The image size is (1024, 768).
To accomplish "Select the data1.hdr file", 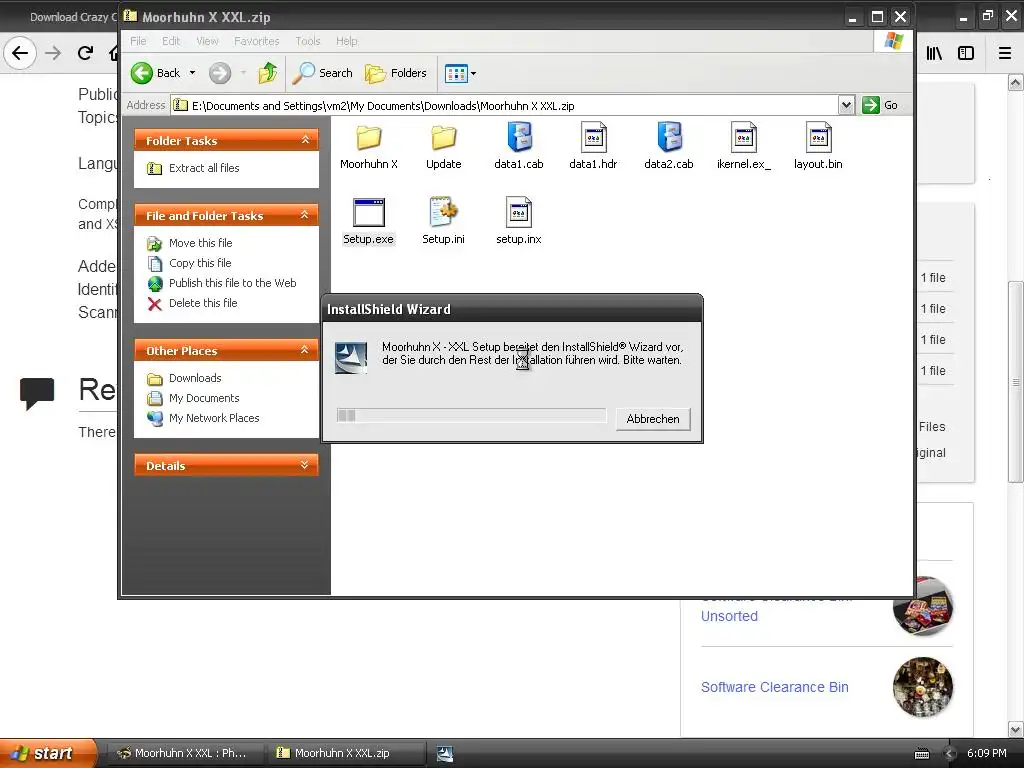I will click(593, 148).
